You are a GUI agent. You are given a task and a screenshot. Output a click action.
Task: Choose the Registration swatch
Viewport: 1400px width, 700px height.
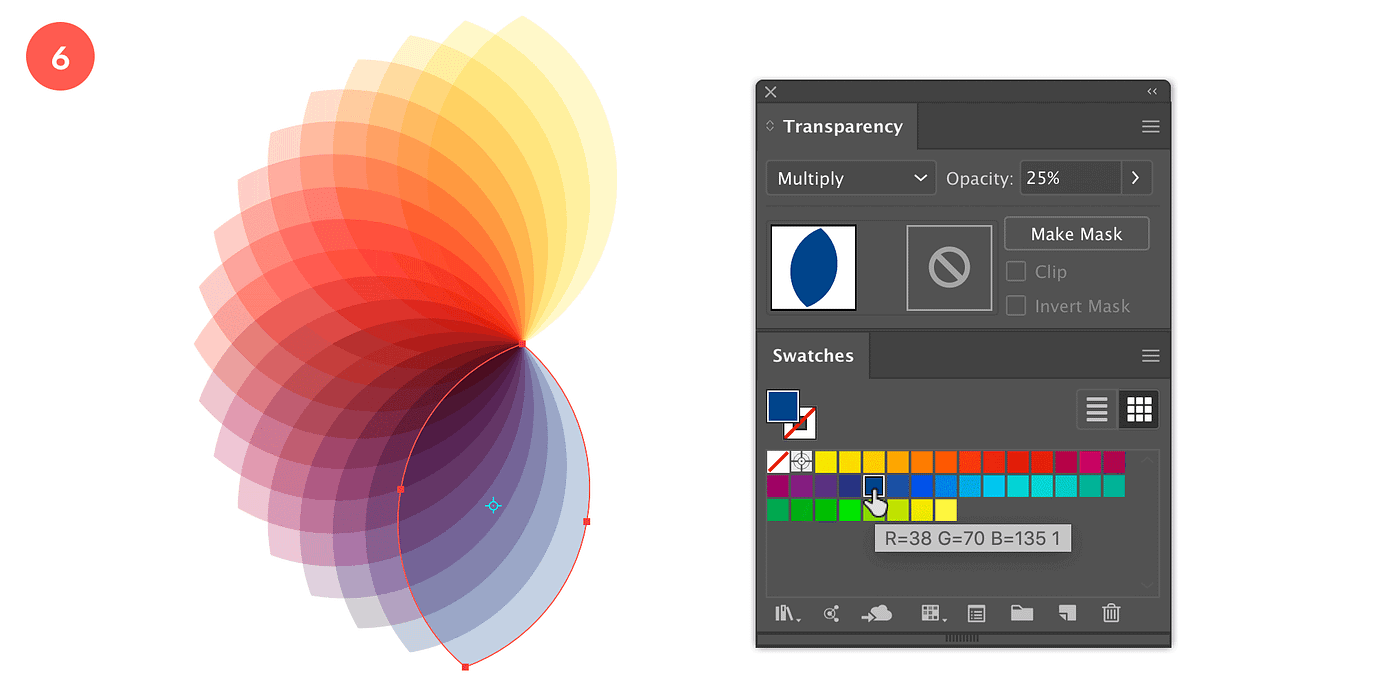pyautogui.click(x=802, y=461)
